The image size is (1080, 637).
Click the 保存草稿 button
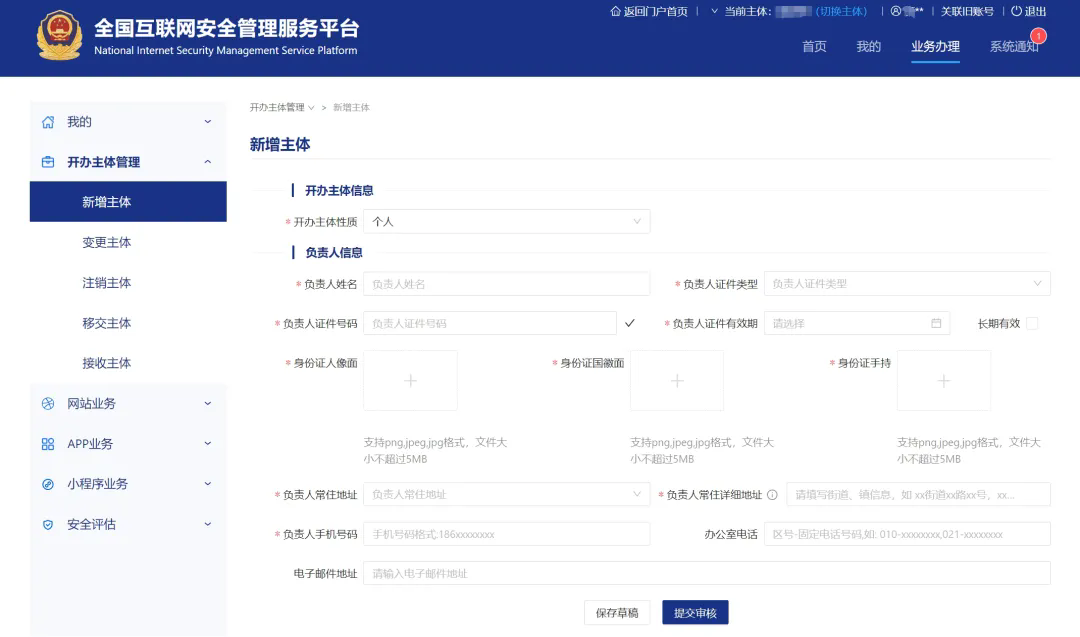point(617,612)
